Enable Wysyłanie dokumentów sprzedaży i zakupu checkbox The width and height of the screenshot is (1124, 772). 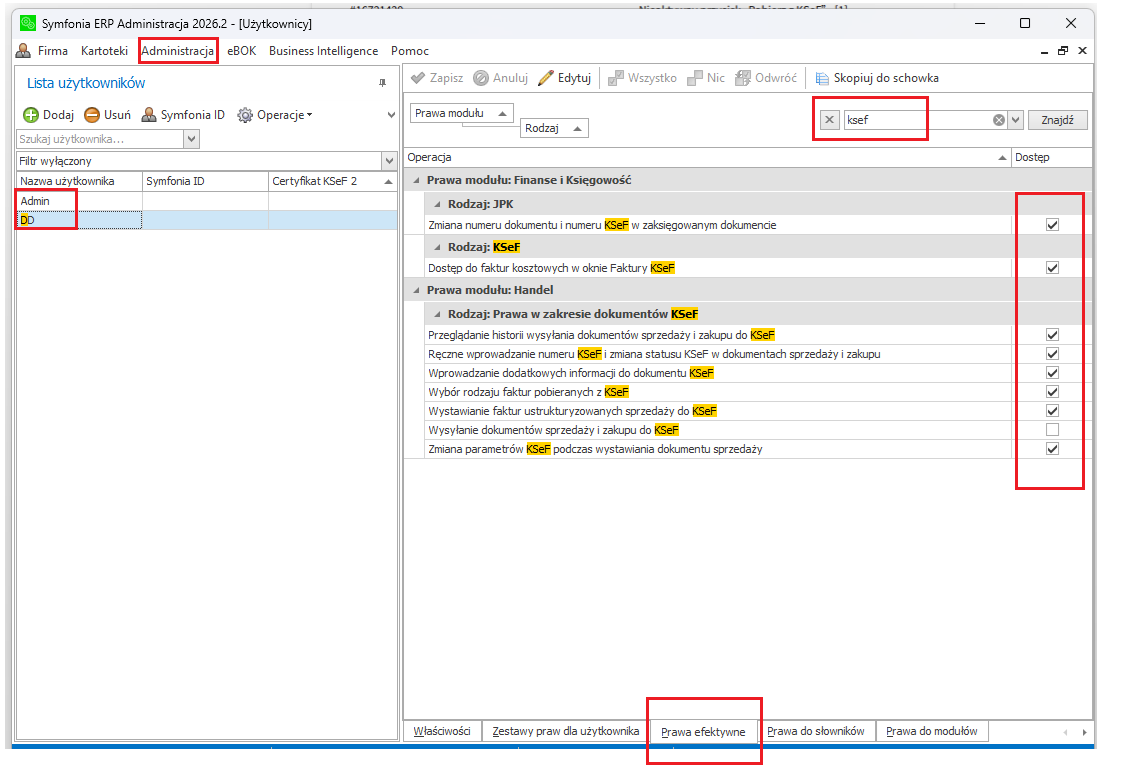coord(1052,430)
